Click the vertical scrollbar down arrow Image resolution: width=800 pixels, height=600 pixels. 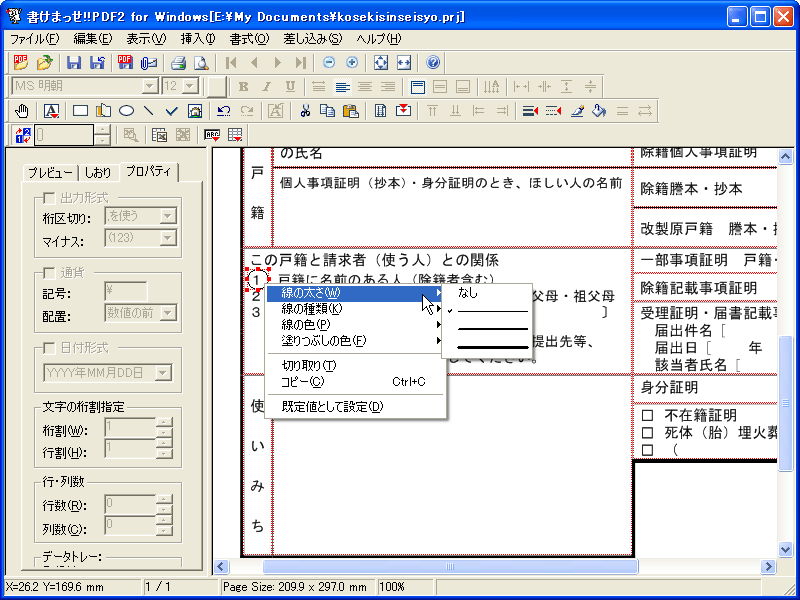pyautogui.click(x=785, y=549)
